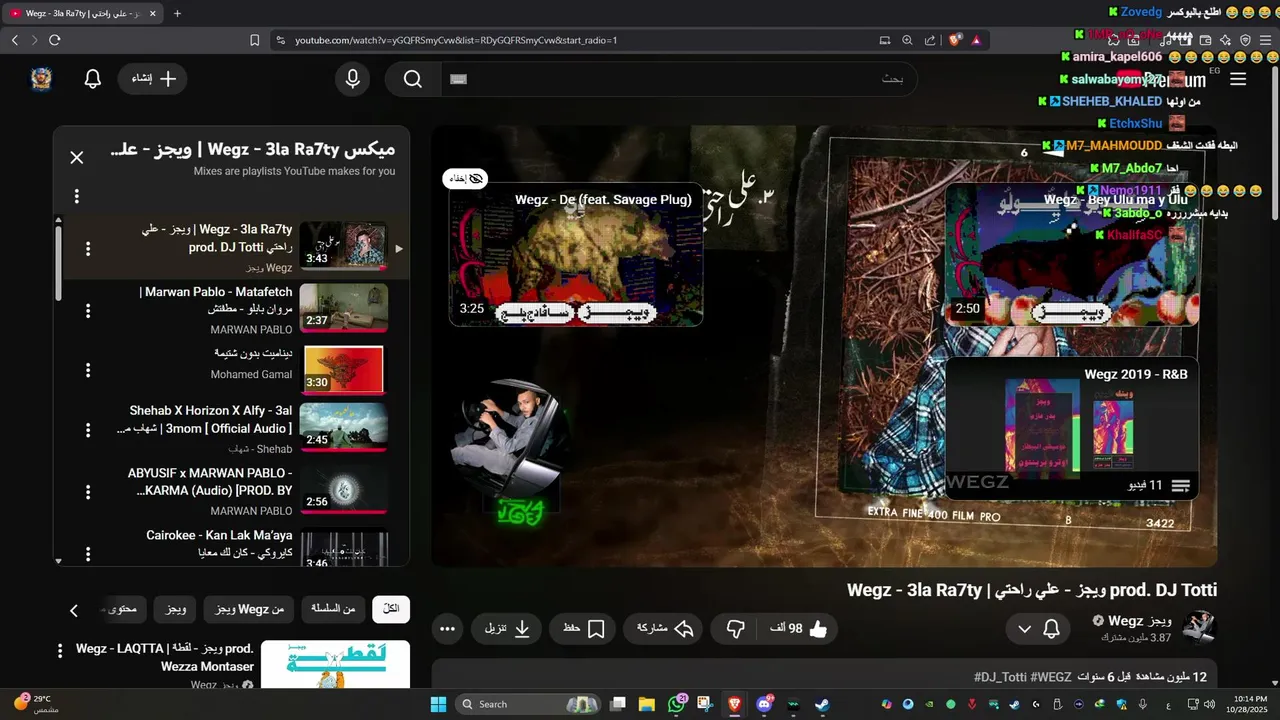Screen dimensions: 1280x720
Task: Dislike the Wegz video
Action: 736,629
